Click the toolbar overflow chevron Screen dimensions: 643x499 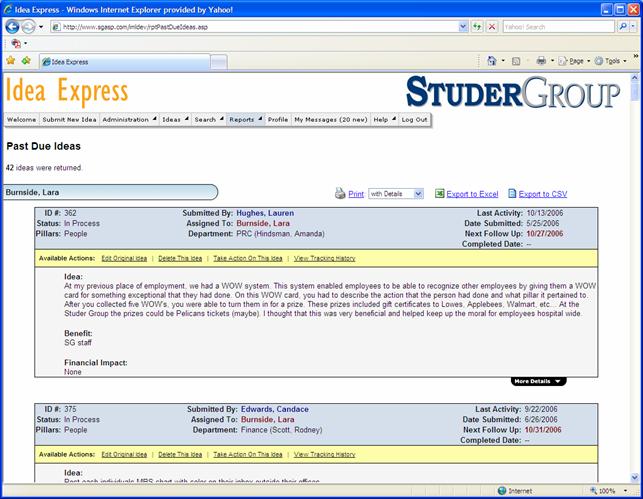(x=636, y=57)
